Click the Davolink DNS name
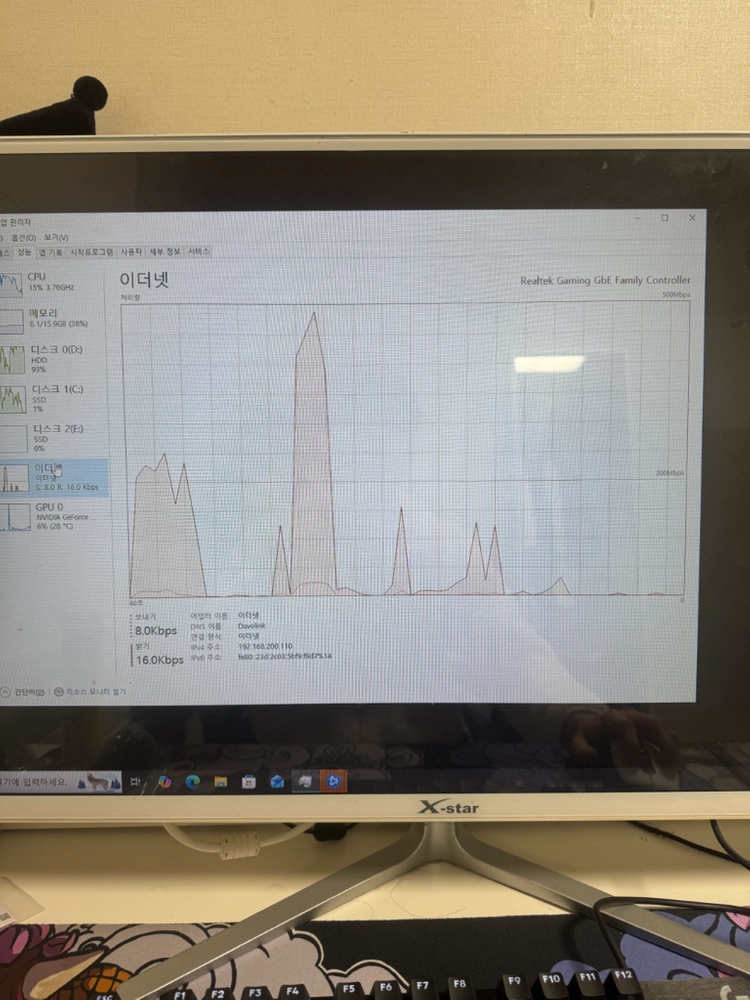750x1000 pixels. pyautogui.click(x=252, y=626)
